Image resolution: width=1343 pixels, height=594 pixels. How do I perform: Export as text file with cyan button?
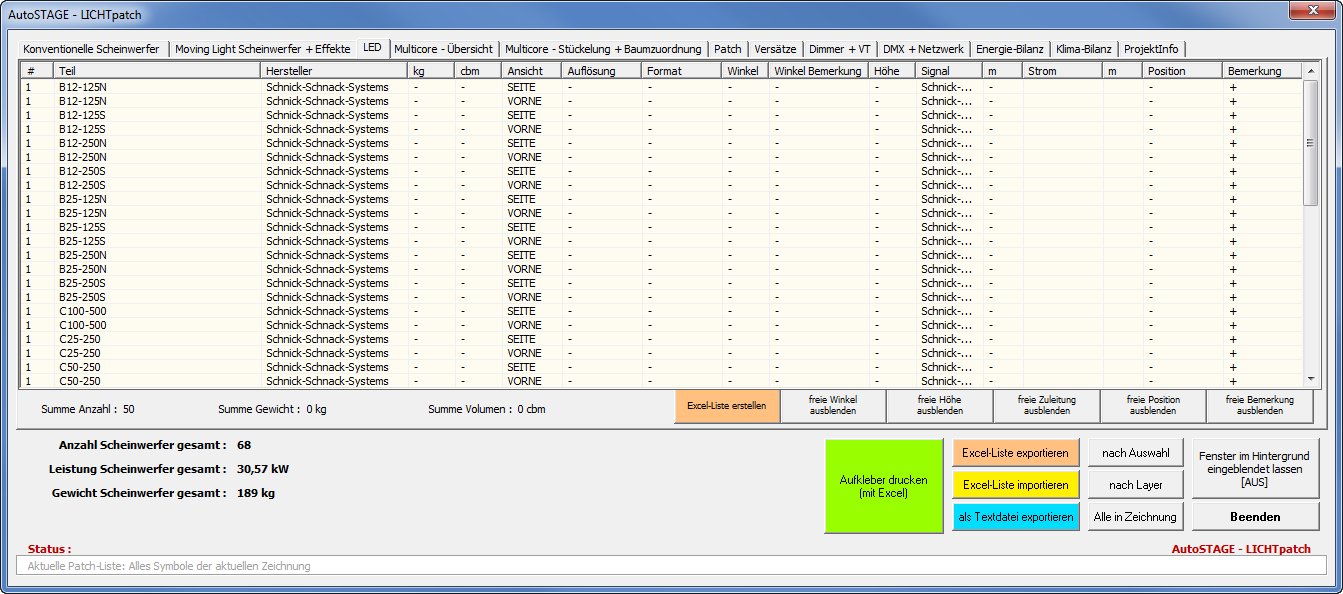tap(1015, 517)
